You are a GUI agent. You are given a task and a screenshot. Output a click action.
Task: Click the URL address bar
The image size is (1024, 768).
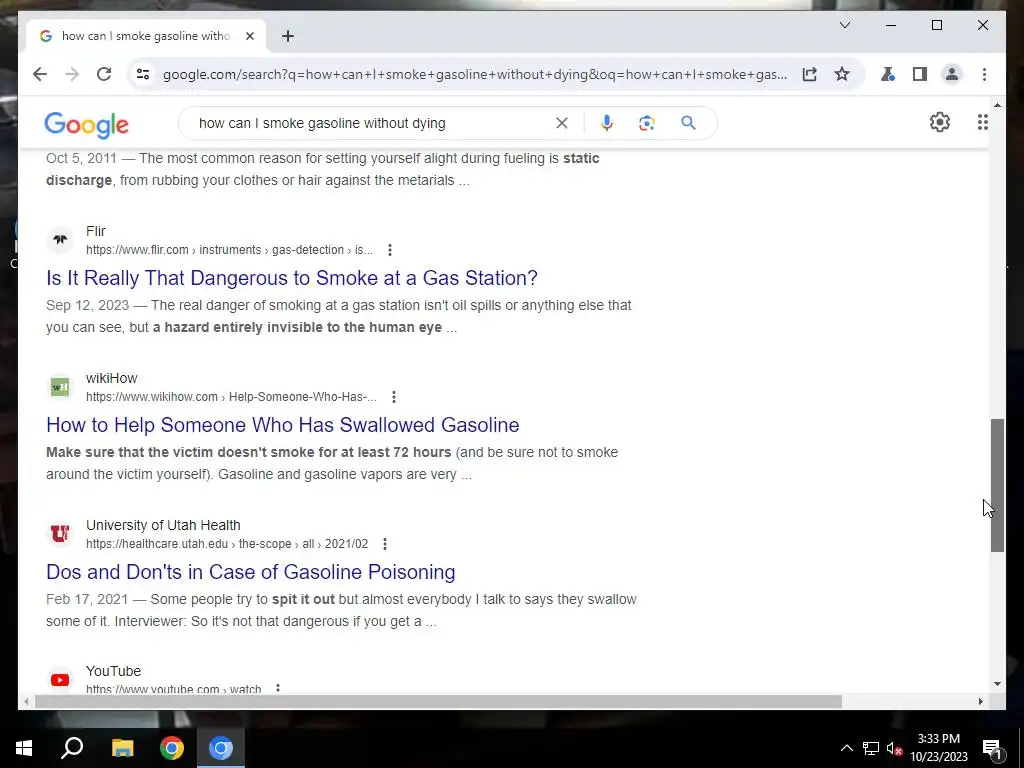click(x=475, y=74)
